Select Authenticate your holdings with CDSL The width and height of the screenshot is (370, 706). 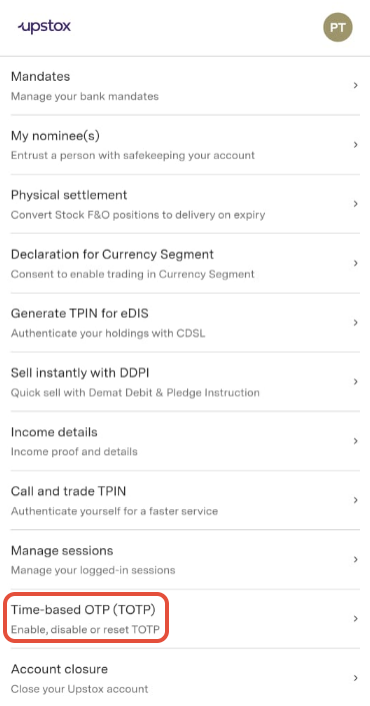click(x=108, y=334)
